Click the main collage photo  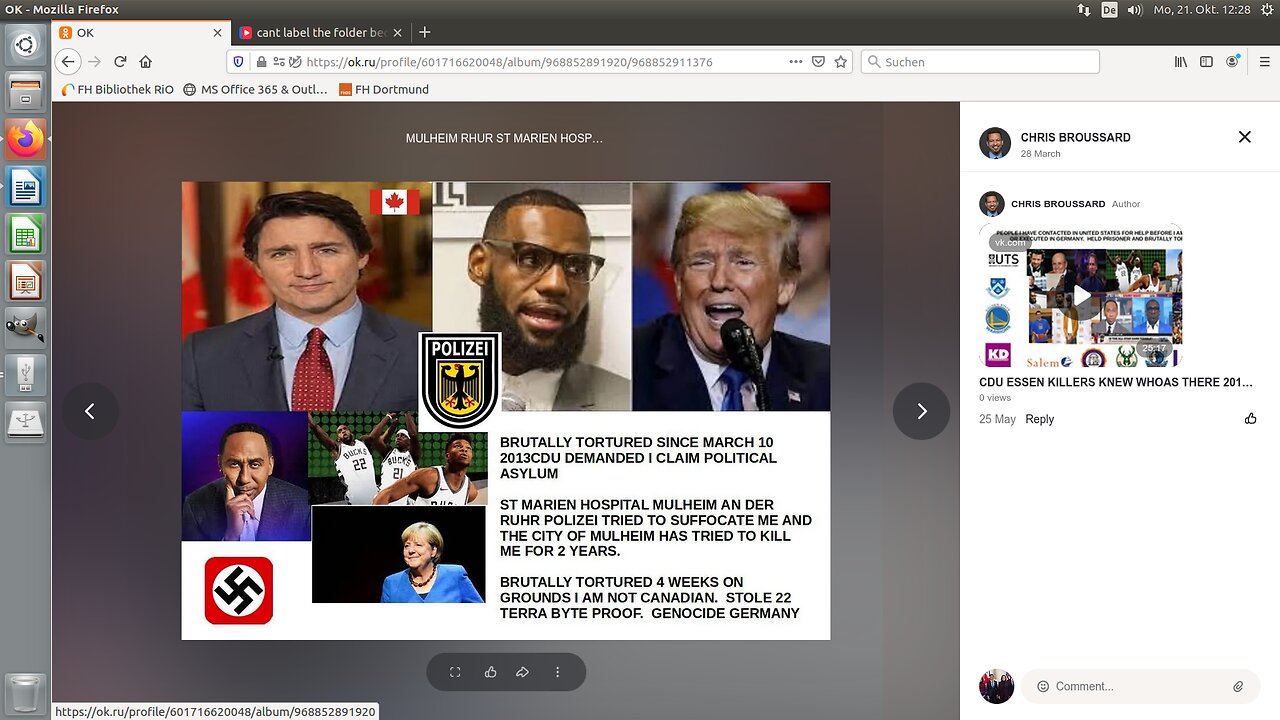point(506,411)
